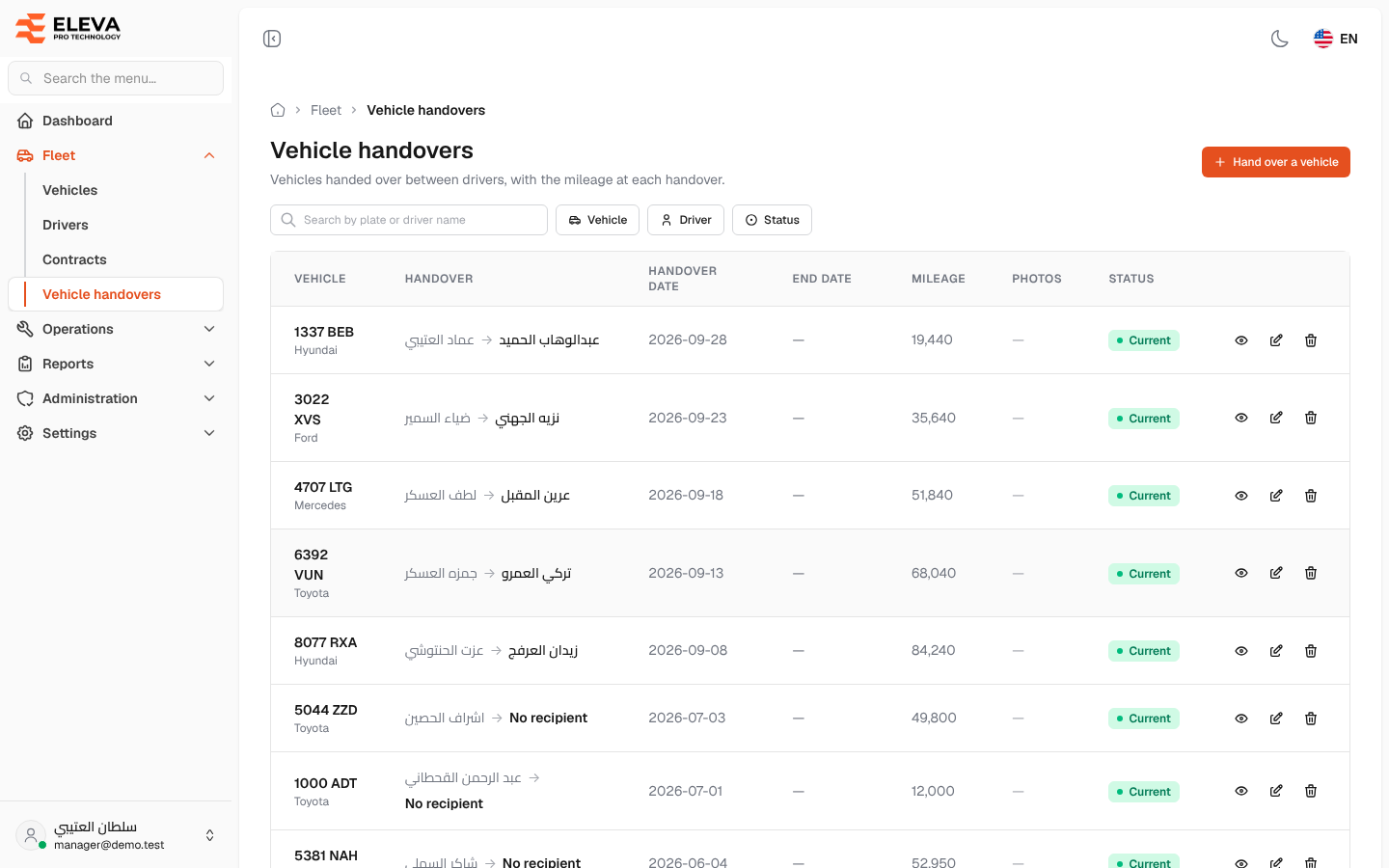
Task: Click mileage value 51,840
Action: pyautogui.click(x=932, y=495)
